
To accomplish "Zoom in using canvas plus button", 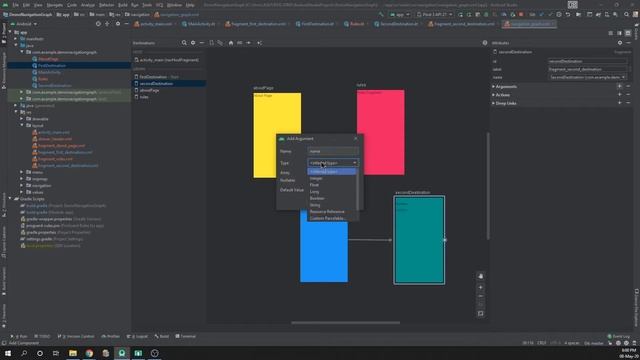I will point(480,287).
